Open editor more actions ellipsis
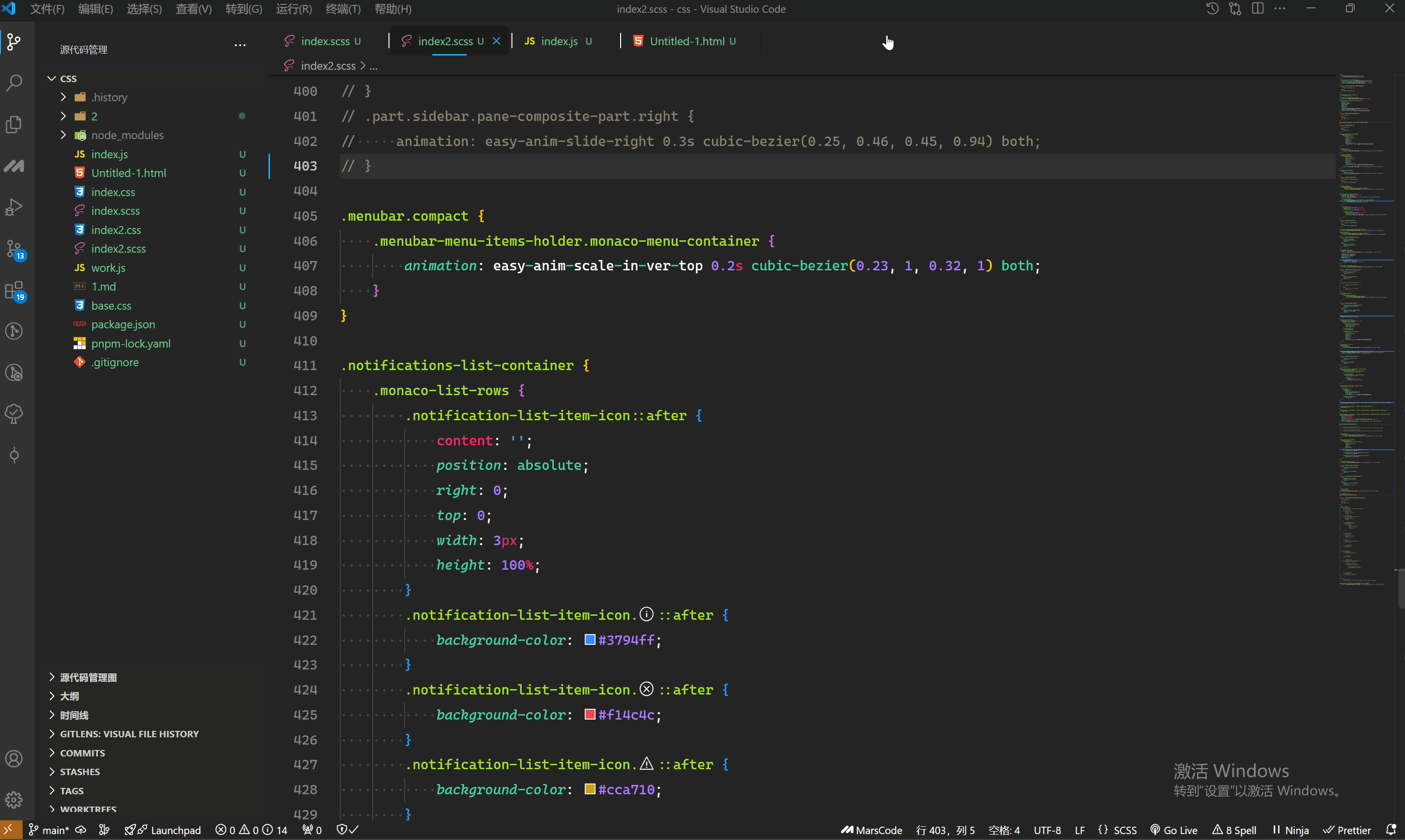Screen dimensions: 1405x840 click(x=1280, y=9)
